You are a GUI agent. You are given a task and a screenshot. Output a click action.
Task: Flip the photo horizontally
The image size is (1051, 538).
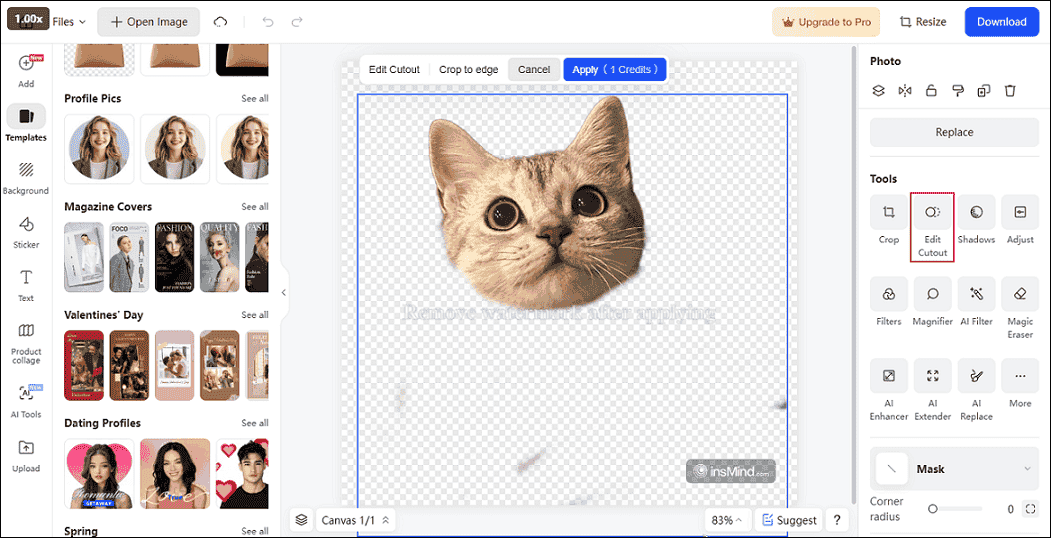[905, 90]
